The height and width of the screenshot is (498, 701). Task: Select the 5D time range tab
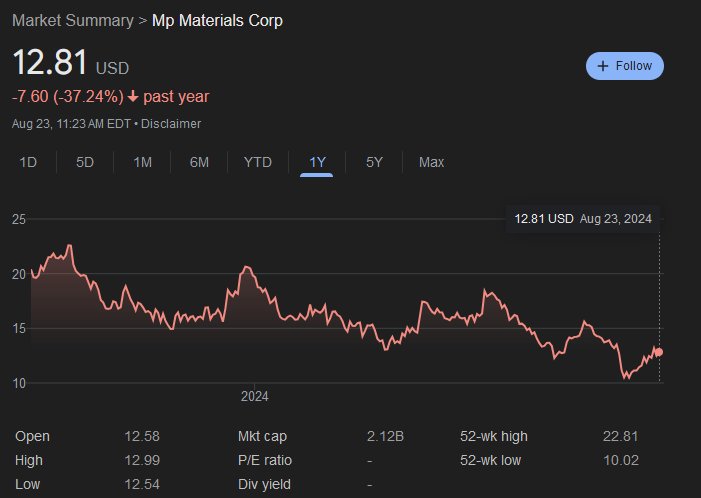click(x=85, y=162)
